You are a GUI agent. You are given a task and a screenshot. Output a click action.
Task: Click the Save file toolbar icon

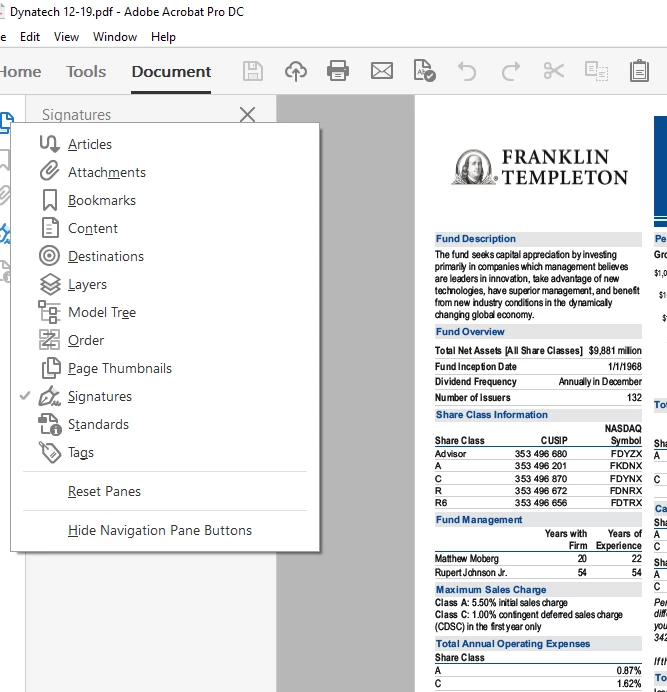click(x=252, y=71)
